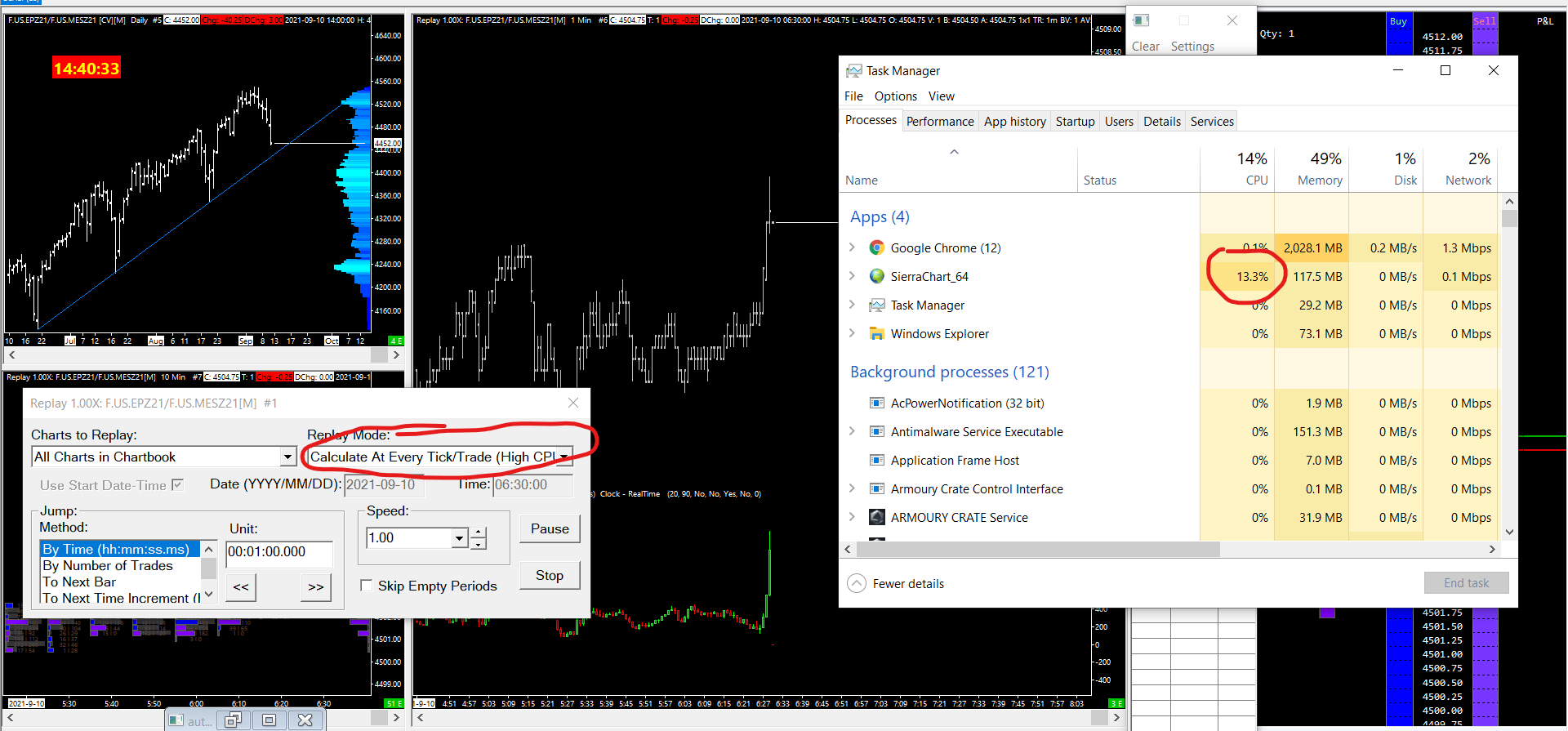Click the ARMOURY CRATE Service icon

point(876,517)
